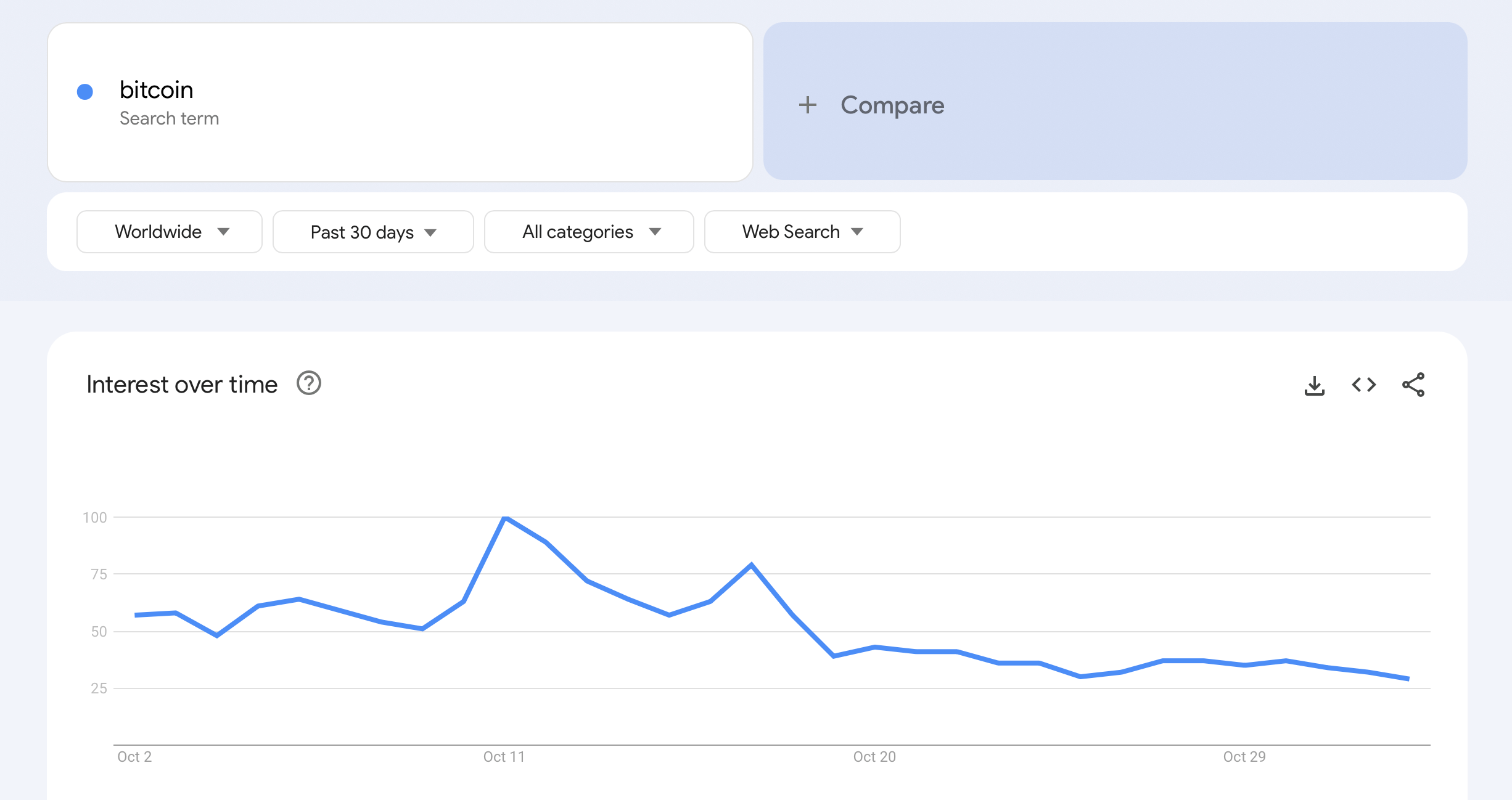
Task: Share the Interest over time chart
Action: click(x=1414, y=385)
